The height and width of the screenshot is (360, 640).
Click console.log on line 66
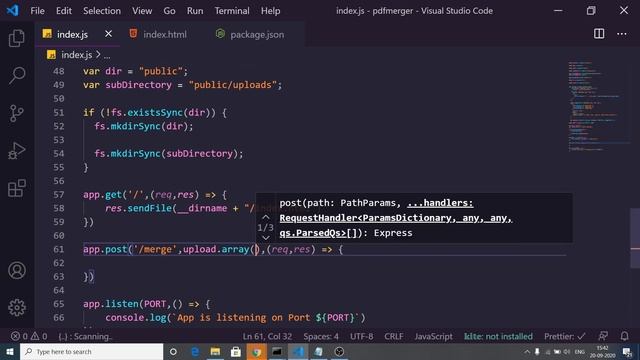[135, 318]
